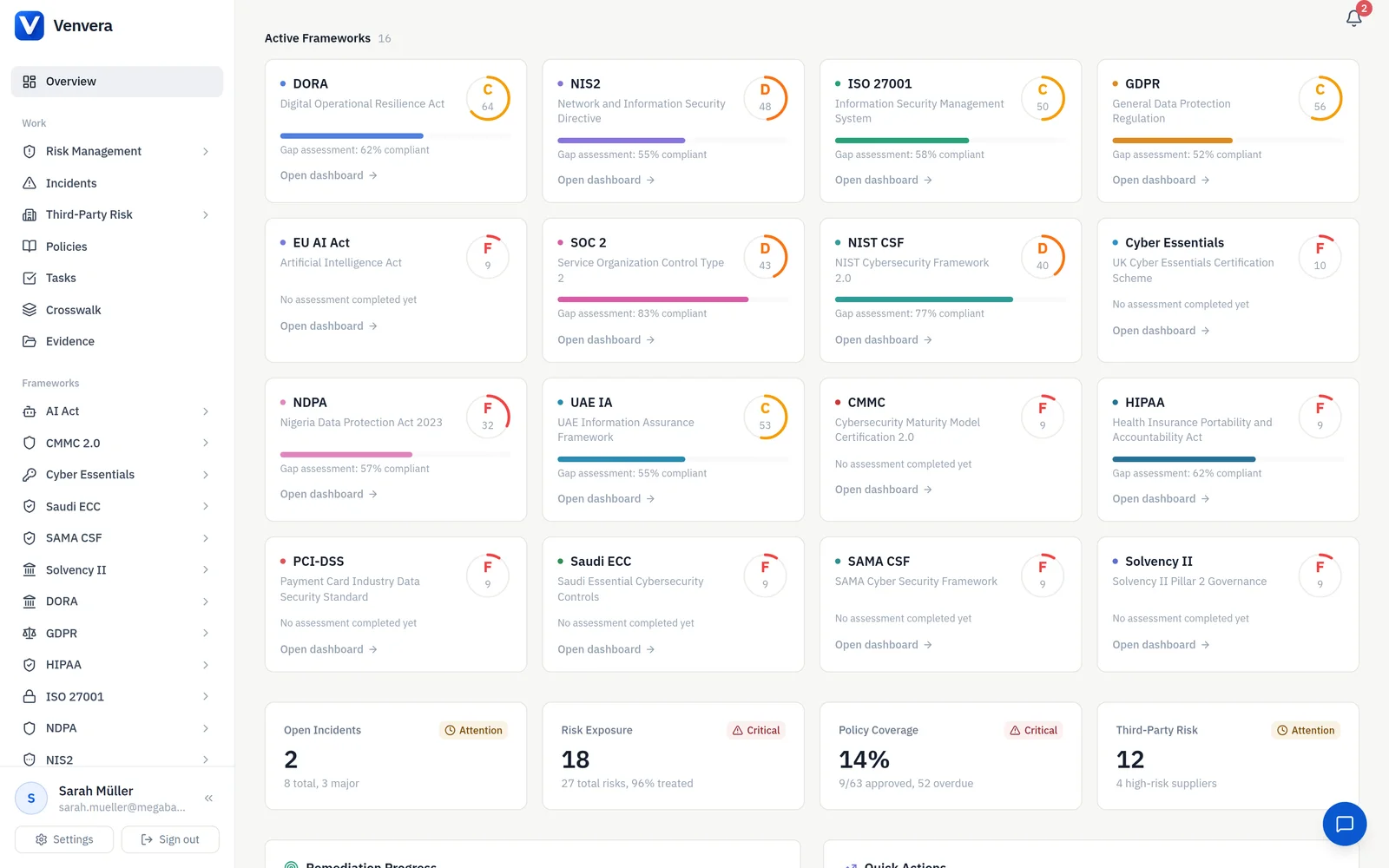Expand SAMA CSF framework chevron
The height and width of the screenshot is (868, 1389).
tap(206, 538)
